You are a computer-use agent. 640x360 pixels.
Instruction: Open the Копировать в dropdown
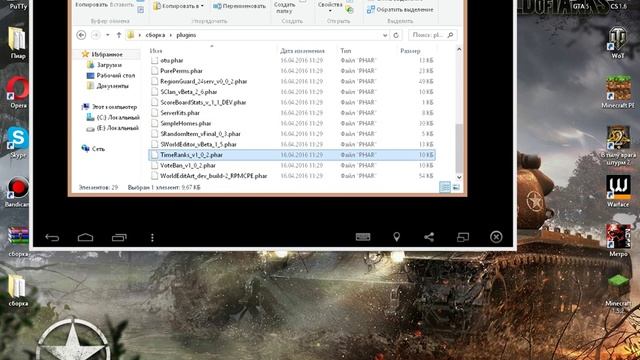click(178, 6)
